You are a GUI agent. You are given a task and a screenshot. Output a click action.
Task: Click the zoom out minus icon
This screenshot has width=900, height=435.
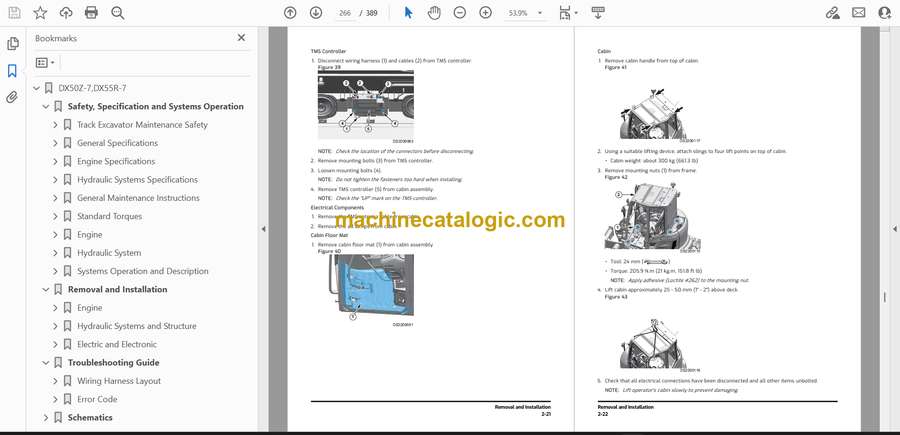coord(460,13)
